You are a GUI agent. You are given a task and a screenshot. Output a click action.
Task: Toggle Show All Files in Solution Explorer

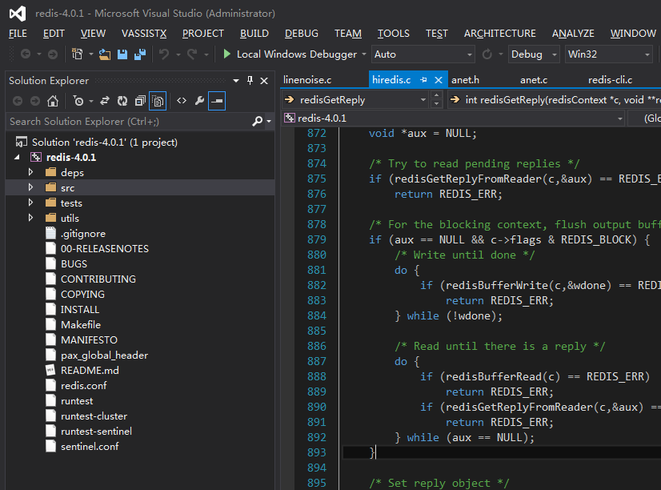158,101
